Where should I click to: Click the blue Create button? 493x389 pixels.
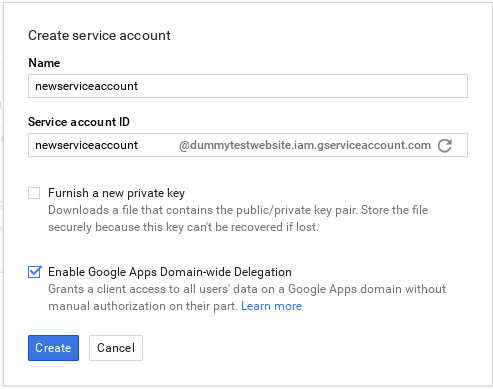click(x=53, y=348)
